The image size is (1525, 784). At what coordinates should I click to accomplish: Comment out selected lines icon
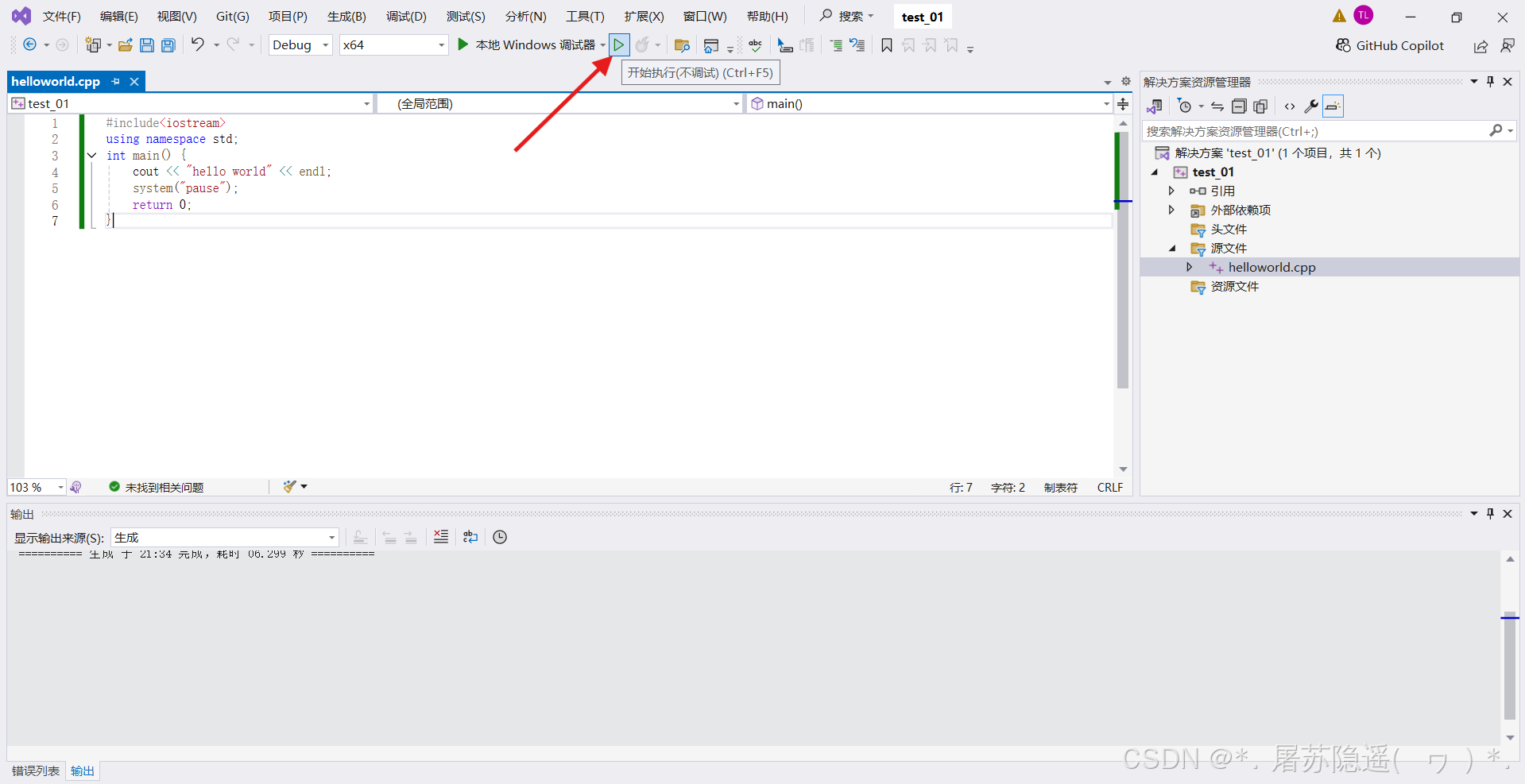tap(836, 45)
